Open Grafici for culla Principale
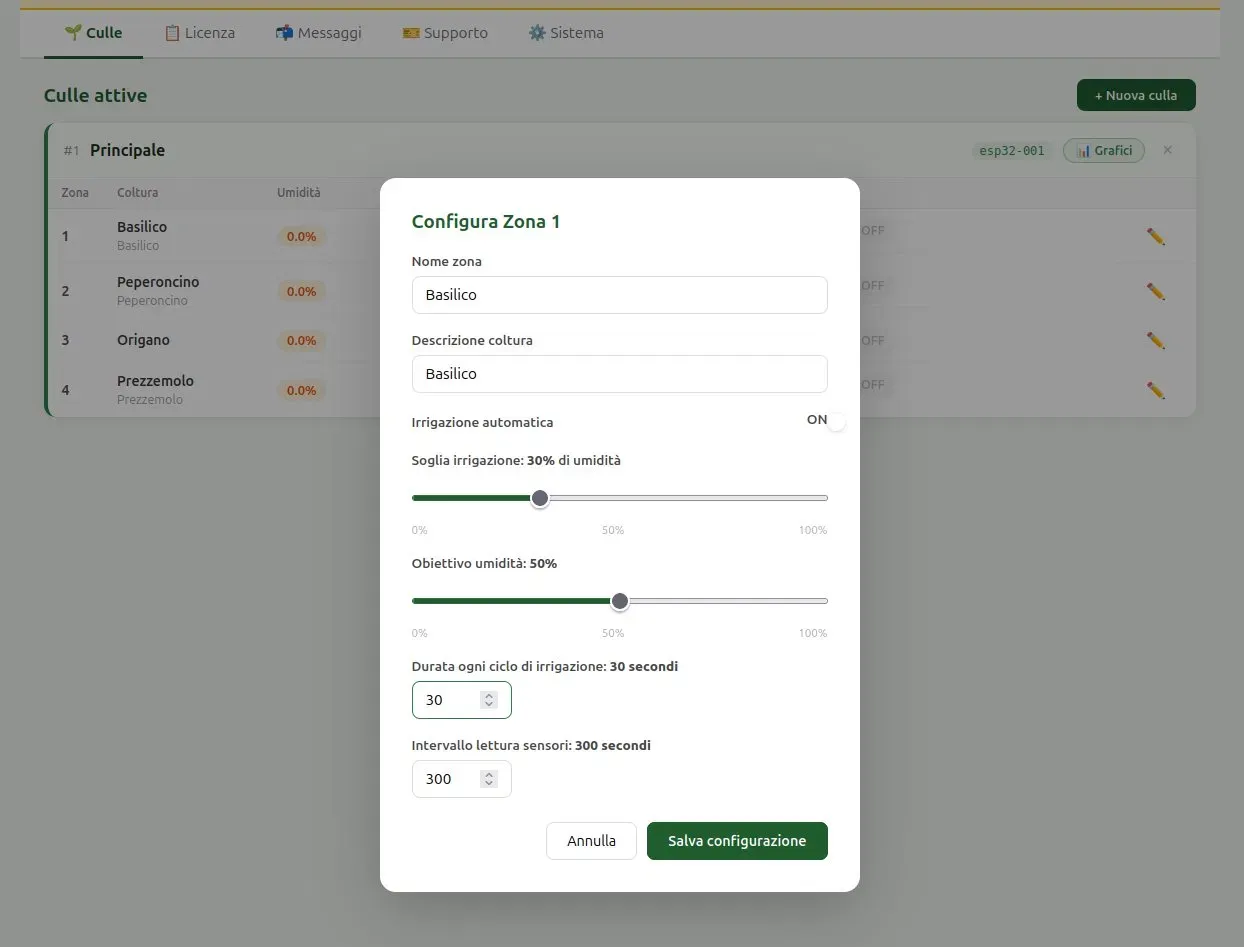The width and height of the screenshot is (1244, 947). coord(1104,151)
